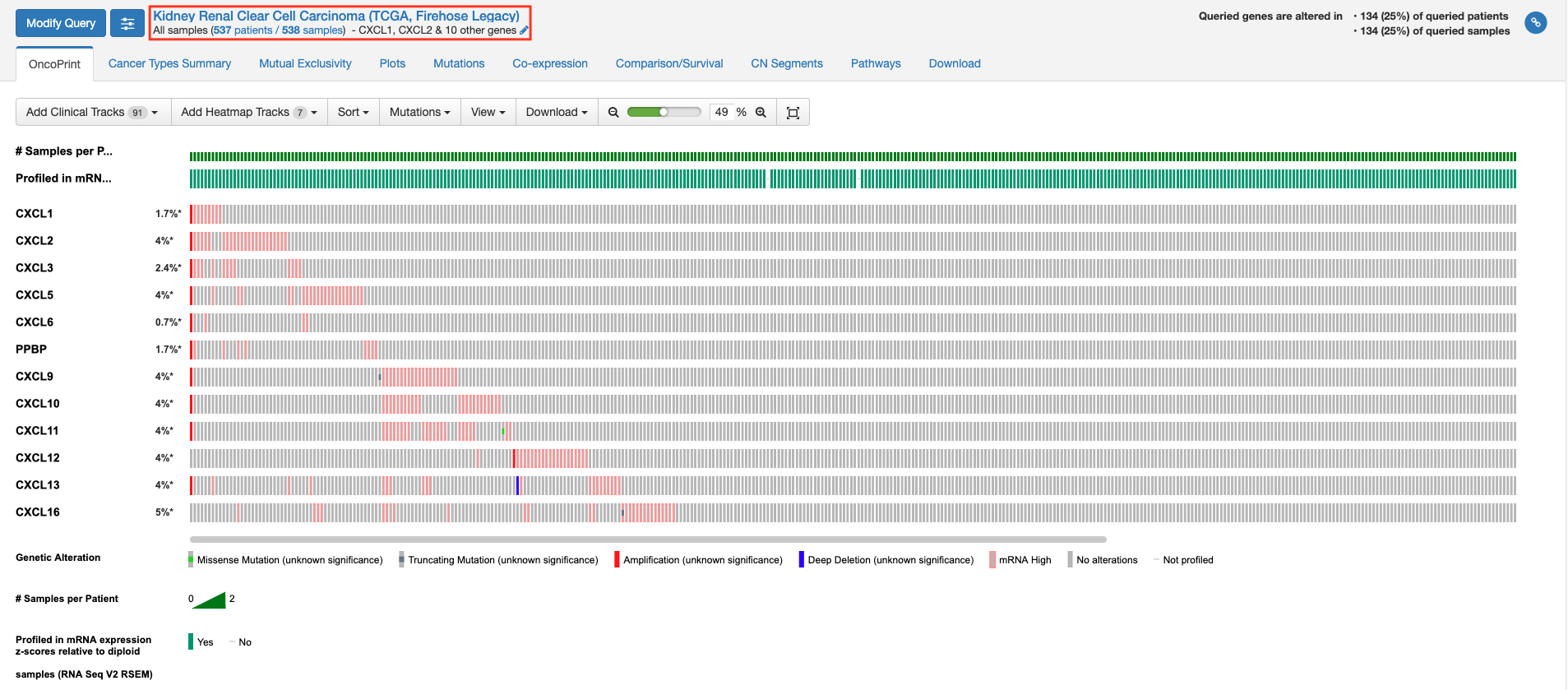Switch to OncoPrint tab

pos(55,64)
